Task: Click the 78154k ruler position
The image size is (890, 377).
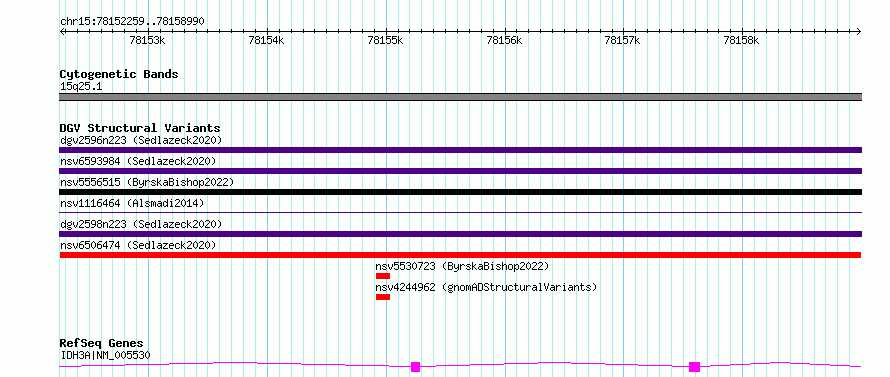Action: coord(267,40)
